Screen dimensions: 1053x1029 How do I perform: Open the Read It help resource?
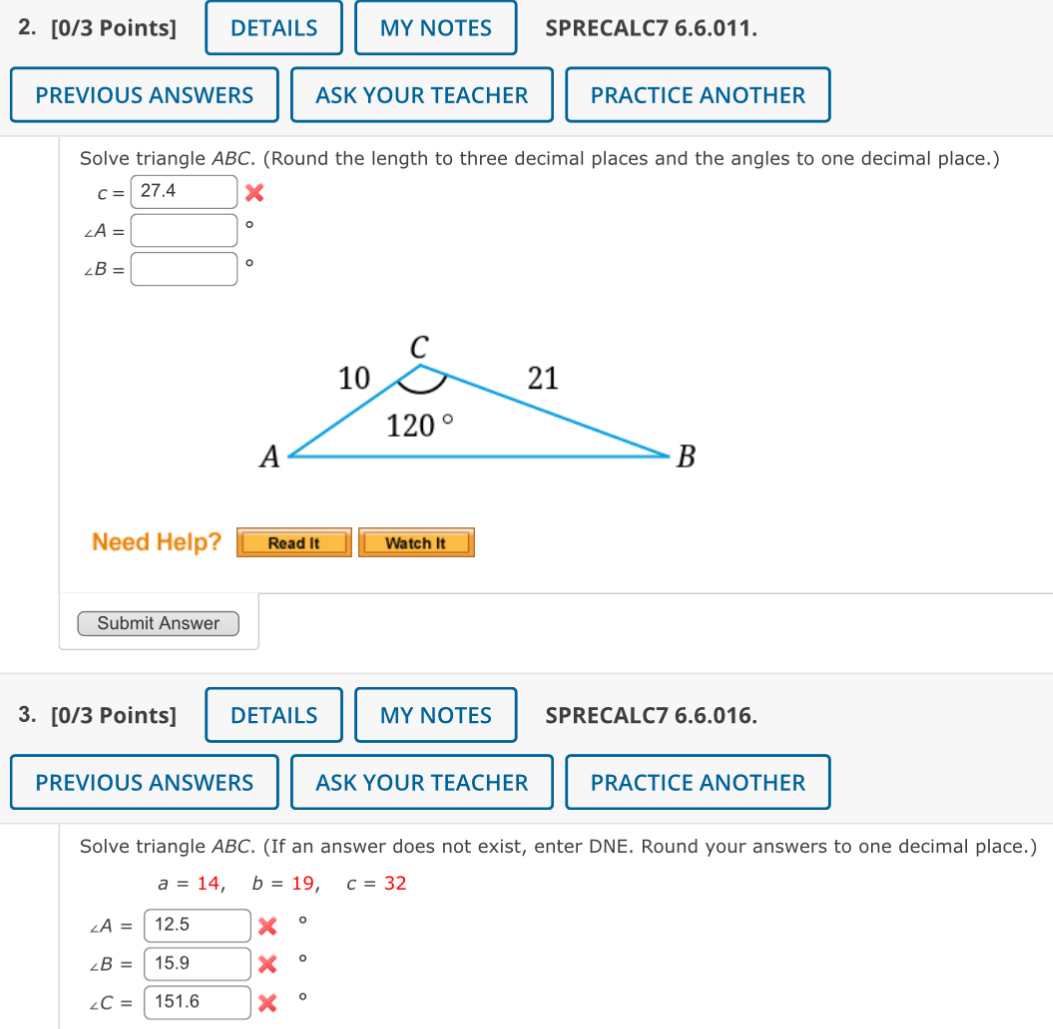[x=293, y=542]
